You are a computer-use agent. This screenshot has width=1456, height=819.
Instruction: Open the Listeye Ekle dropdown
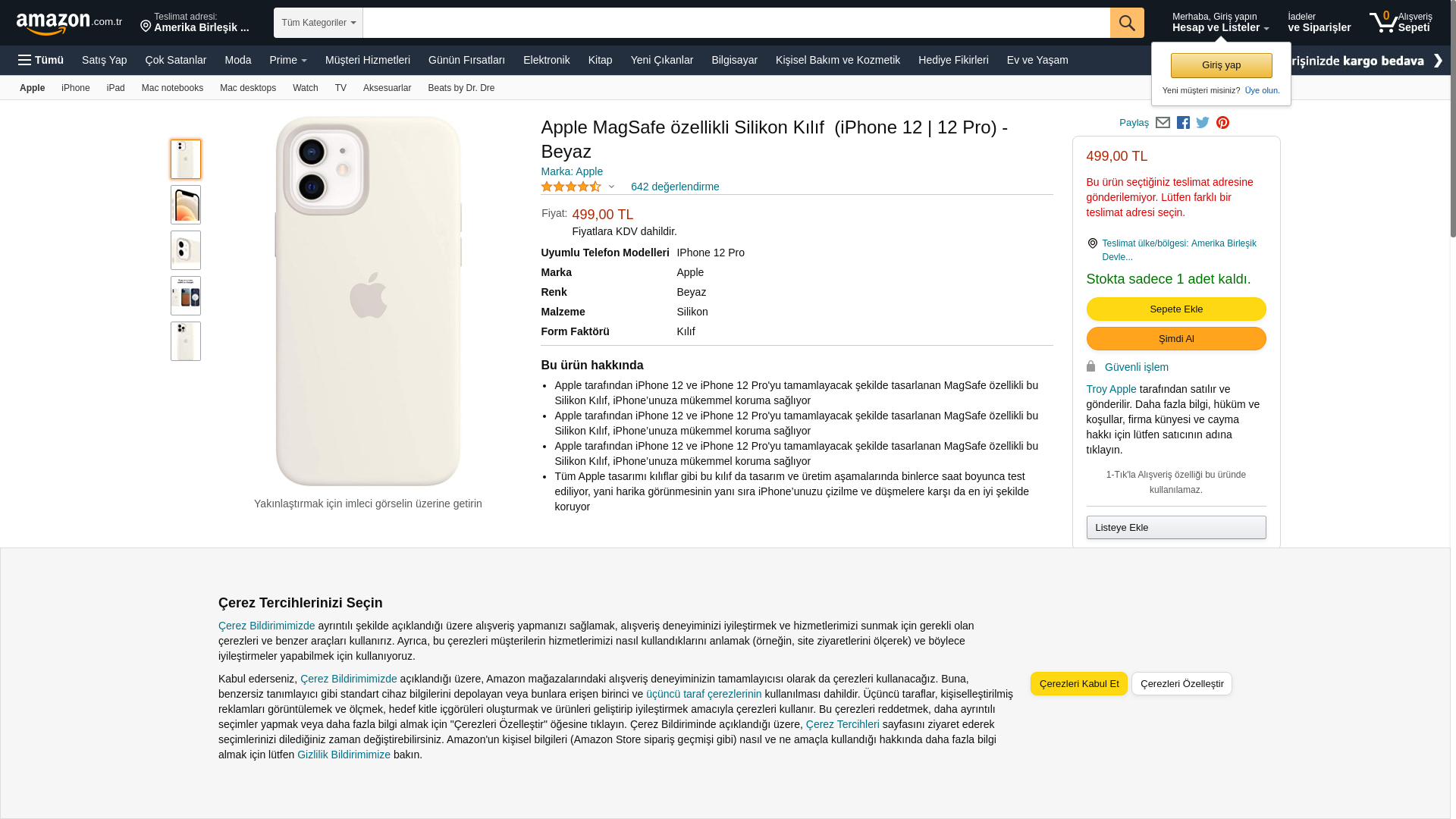click(1176, 528)
